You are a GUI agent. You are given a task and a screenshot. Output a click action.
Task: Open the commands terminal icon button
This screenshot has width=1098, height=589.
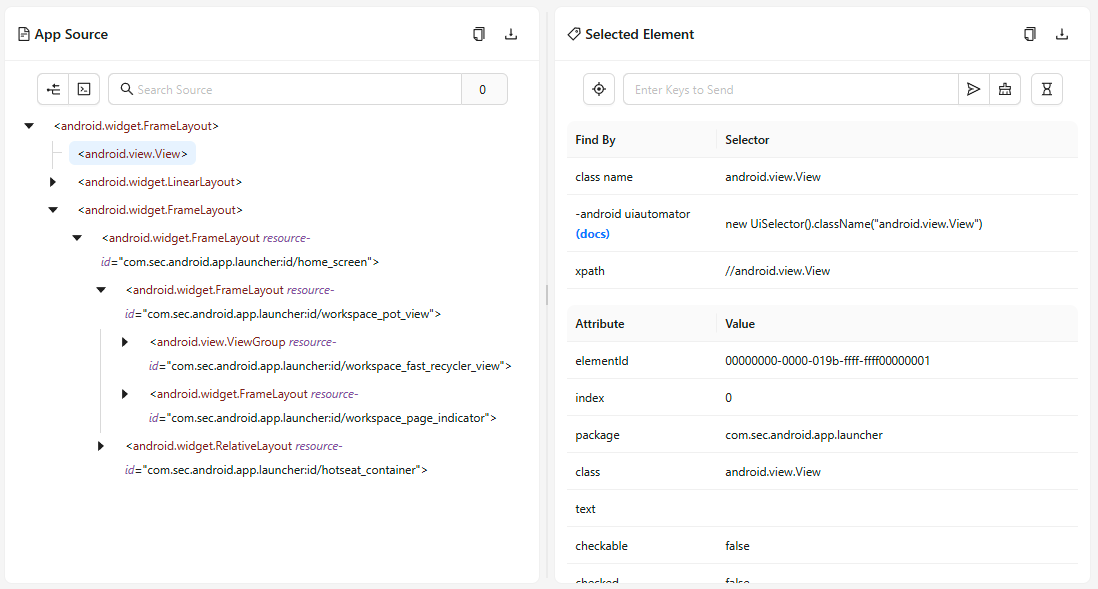[x=84, y=89]
